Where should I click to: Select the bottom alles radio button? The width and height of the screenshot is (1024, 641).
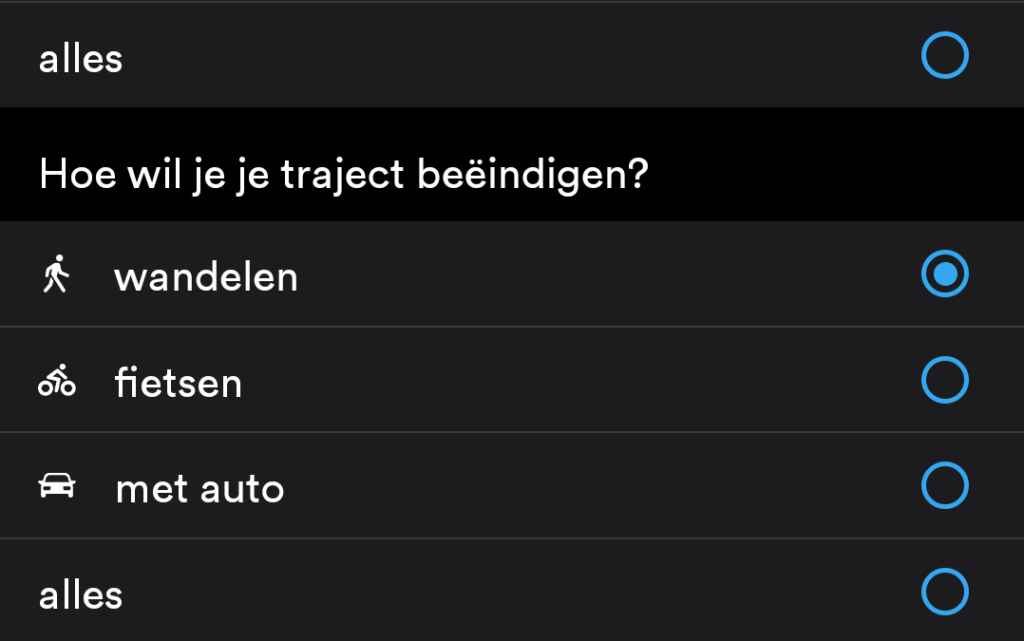(x=944, y=591)
